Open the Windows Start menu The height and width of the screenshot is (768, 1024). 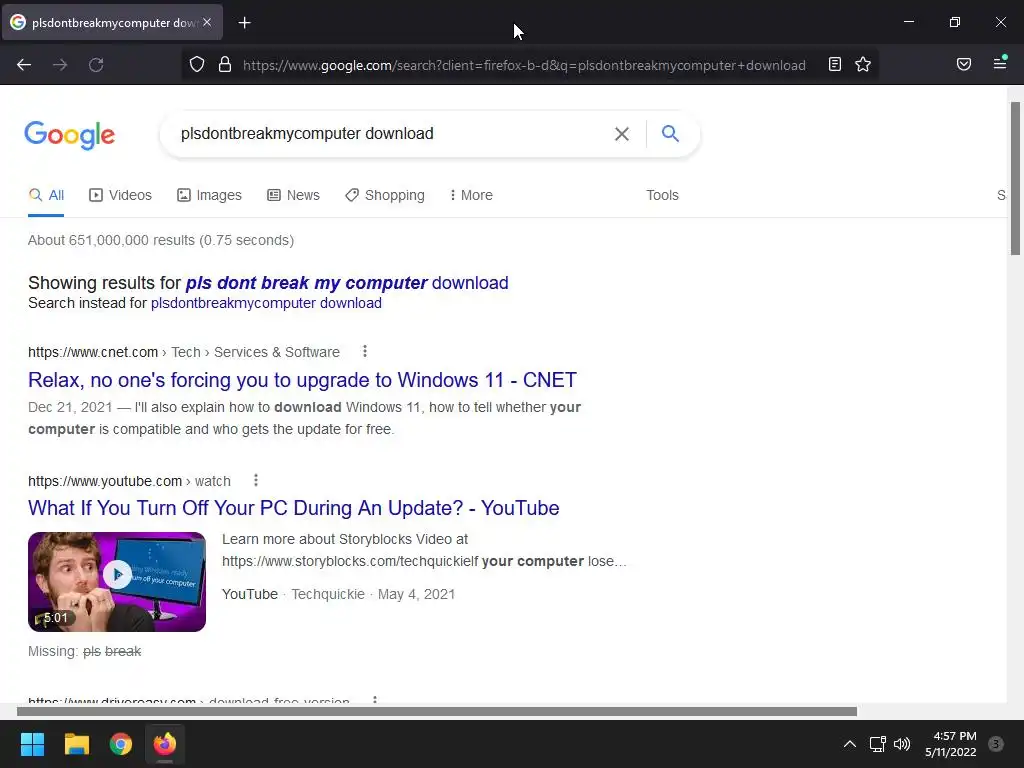click(32, 744)
